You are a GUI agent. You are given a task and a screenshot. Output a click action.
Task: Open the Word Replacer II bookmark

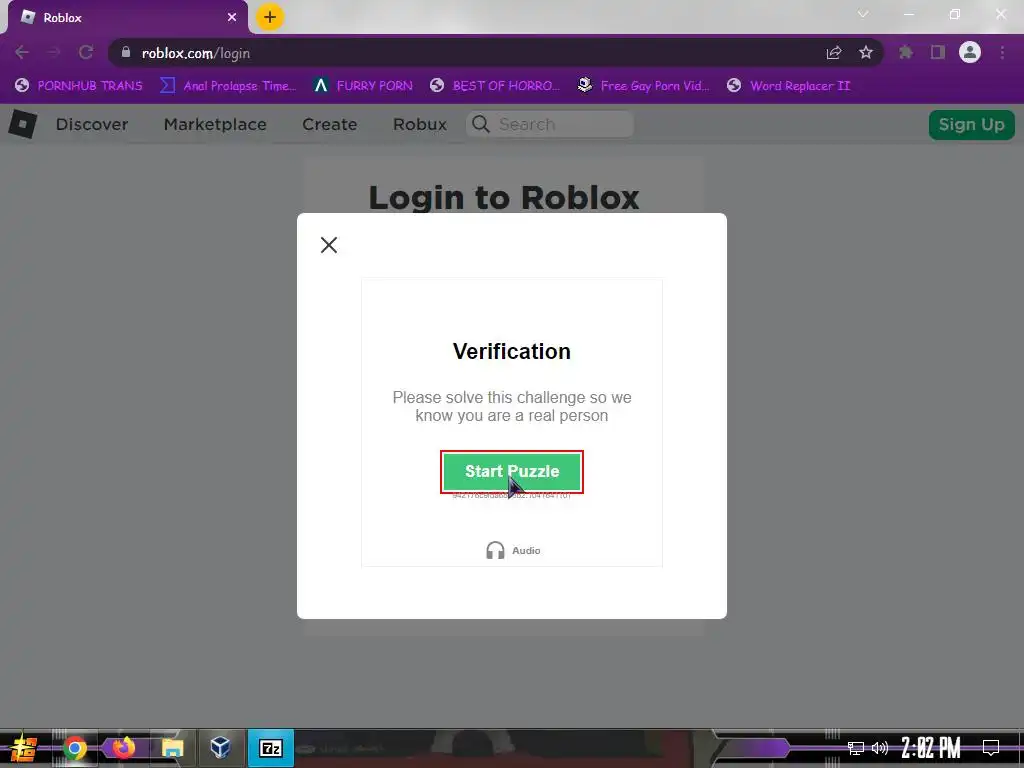click(x=789, y=86)
